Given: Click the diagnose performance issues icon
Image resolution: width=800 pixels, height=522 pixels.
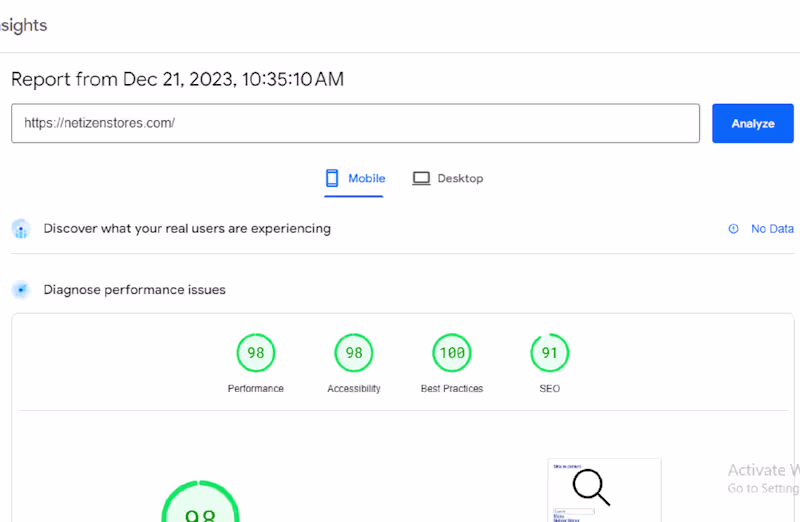Looking at the screenshot, I should (21, 290).
